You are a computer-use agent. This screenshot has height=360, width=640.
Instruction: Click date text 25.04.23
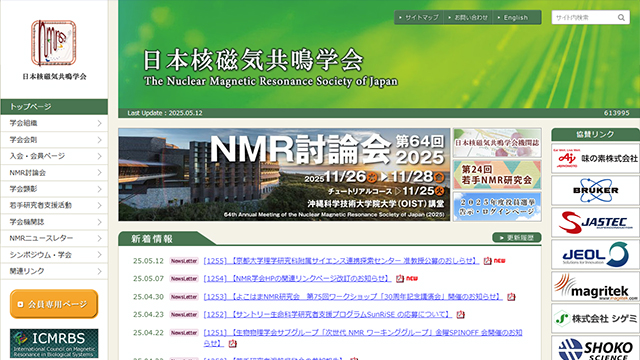[x=148, y=315]
